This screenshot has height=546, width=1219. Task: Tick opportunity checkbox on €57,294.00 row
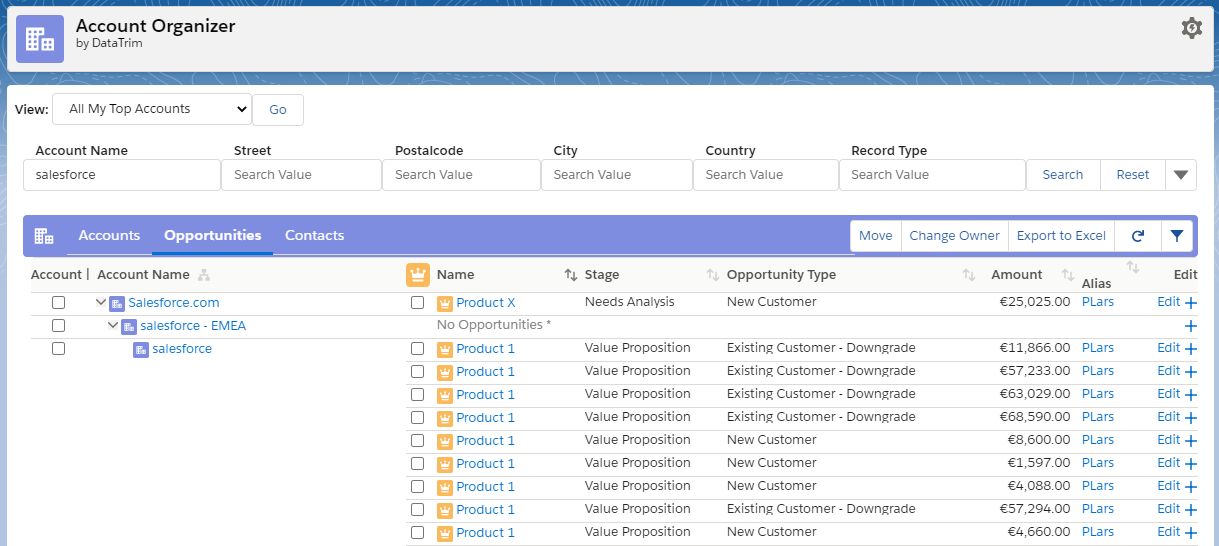point(418,509)
